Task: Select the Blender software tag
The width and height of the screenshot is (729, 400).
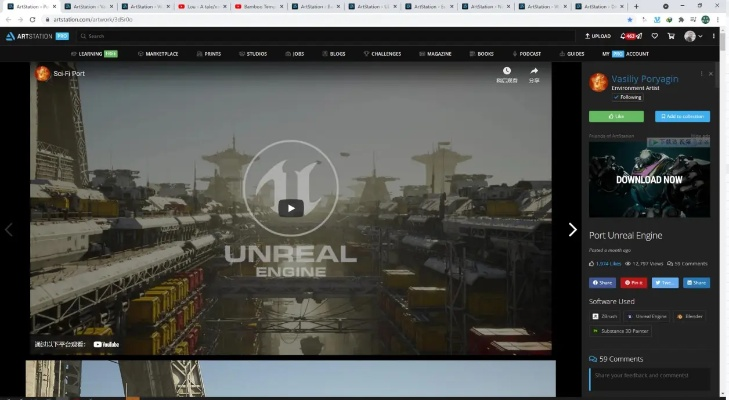Action: click(689, 316)
